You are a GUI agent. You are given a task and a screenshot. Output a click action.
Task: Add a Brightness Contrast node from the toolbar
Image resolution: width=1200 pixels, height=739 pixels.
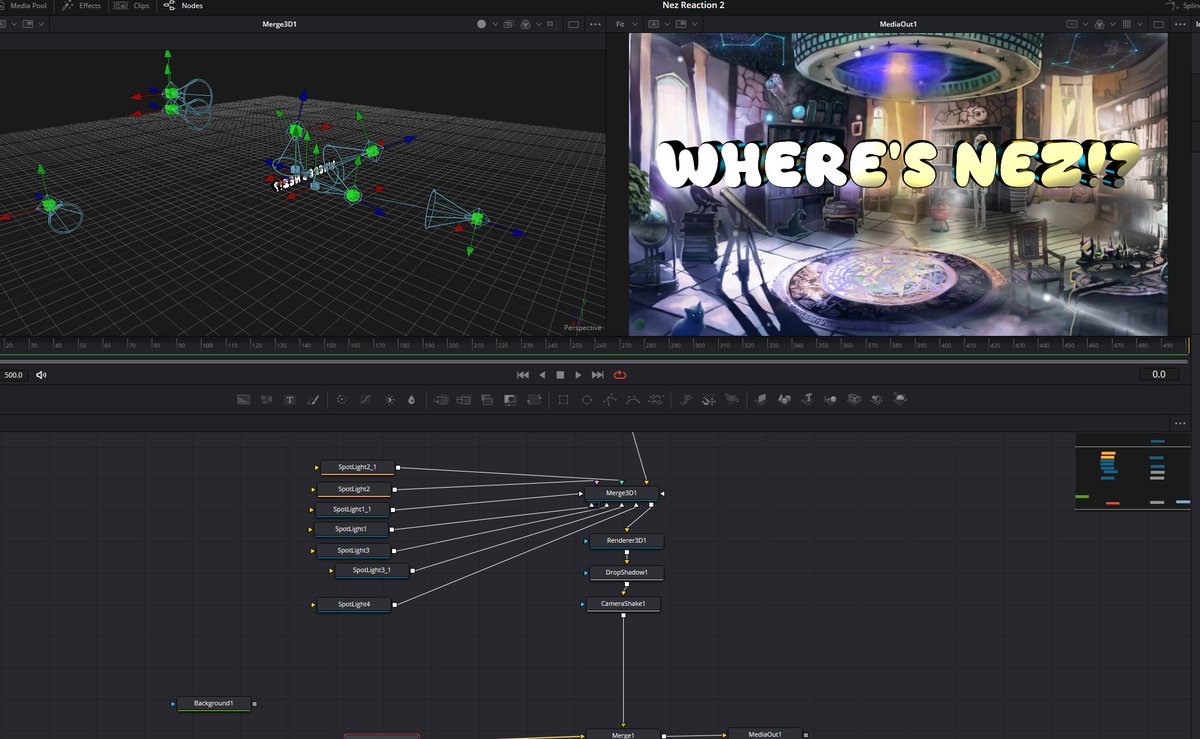(389, 400)
